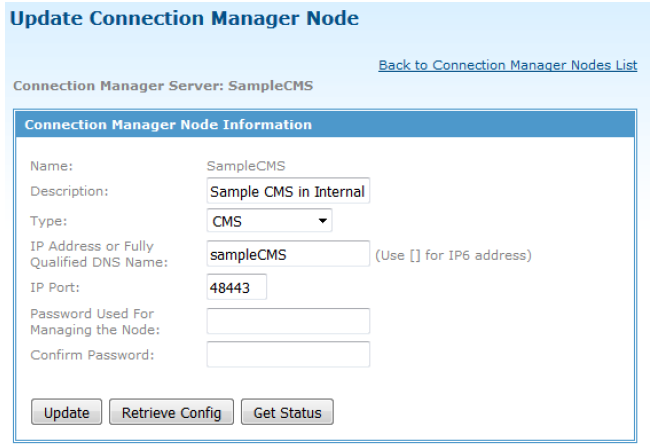
Task: Select the Update Connection Manager Node heading
Action: pos(184,18)
